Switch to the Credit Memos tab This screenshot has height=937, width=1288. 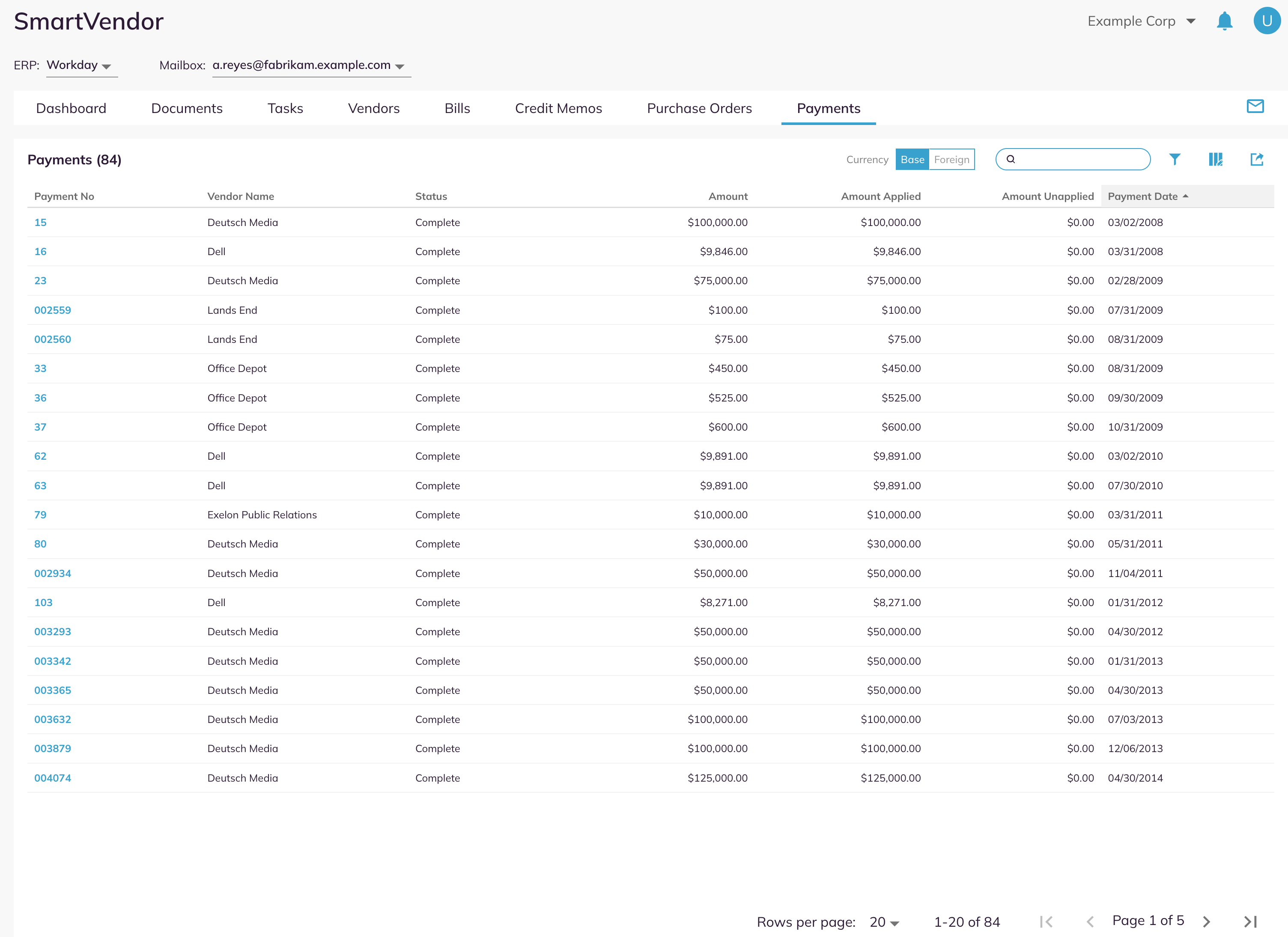coord(558,108)
